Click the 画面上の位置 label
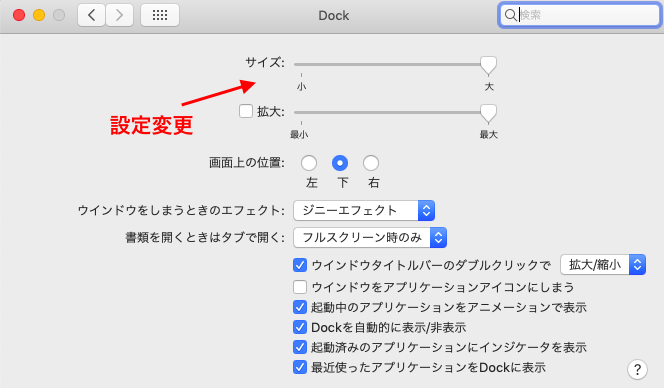664x388 pixels. pyautogui.click(x=246, y=163)
